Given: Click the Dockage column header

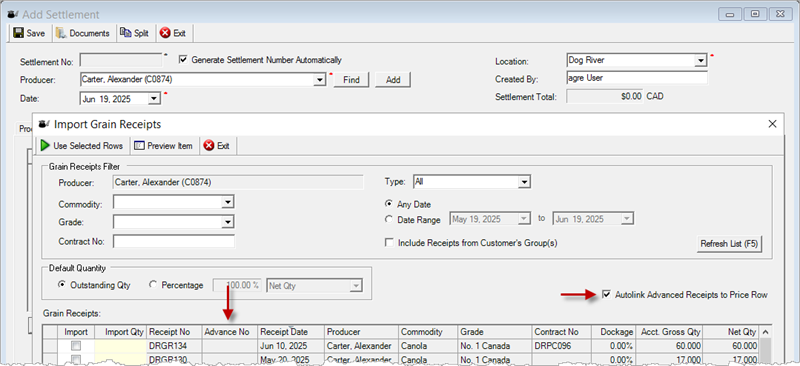Looking at the screenshot, I should (x=614, y=332).
